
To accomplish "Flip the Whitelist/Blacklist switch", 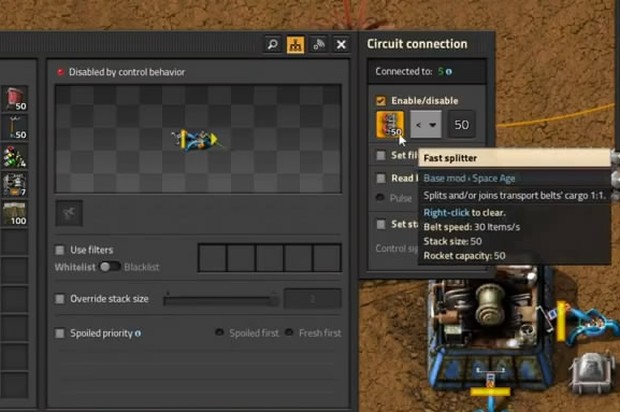I will click(110, 267).
